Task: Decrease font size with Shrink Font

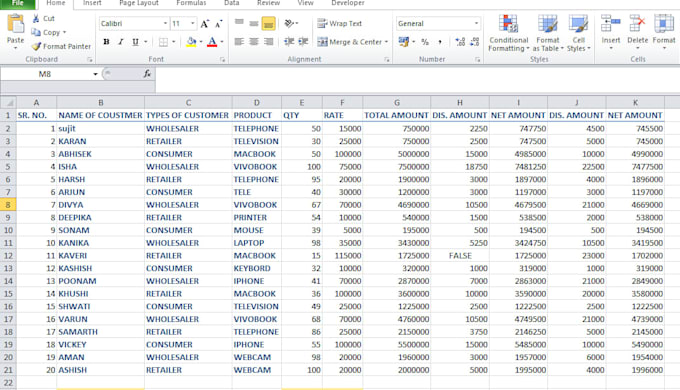Action: tap(219, 23)
